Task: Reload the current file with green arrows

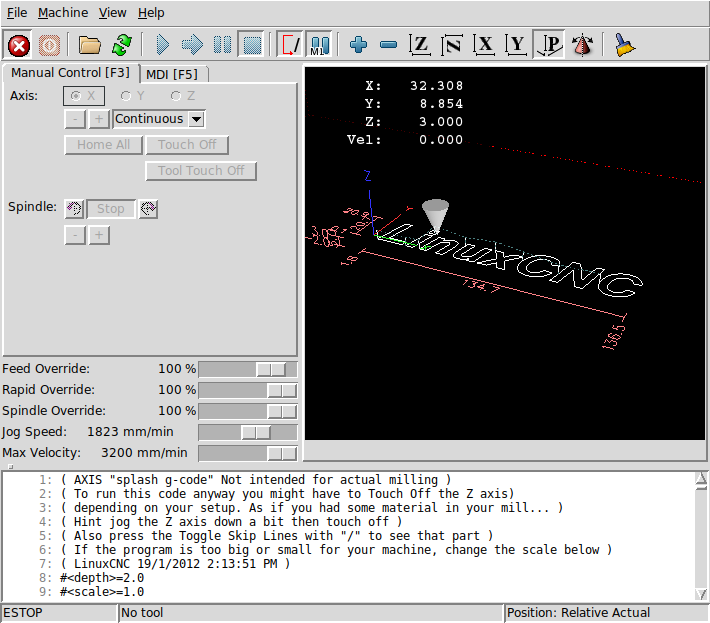Action: click(x=121, y=45)
